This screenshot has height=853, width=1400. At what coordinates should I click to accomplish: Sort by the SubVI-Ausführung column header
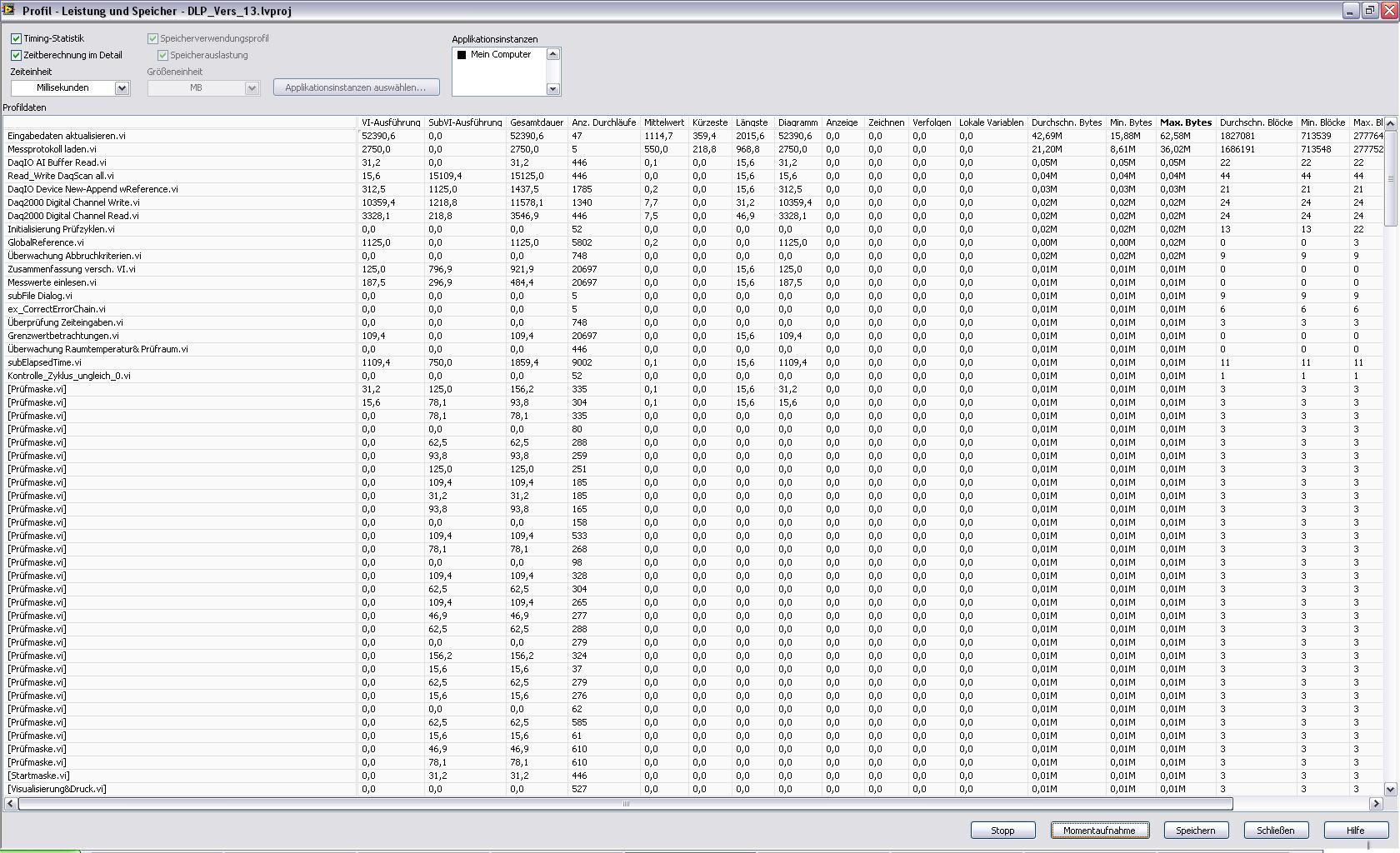[465, 122]
